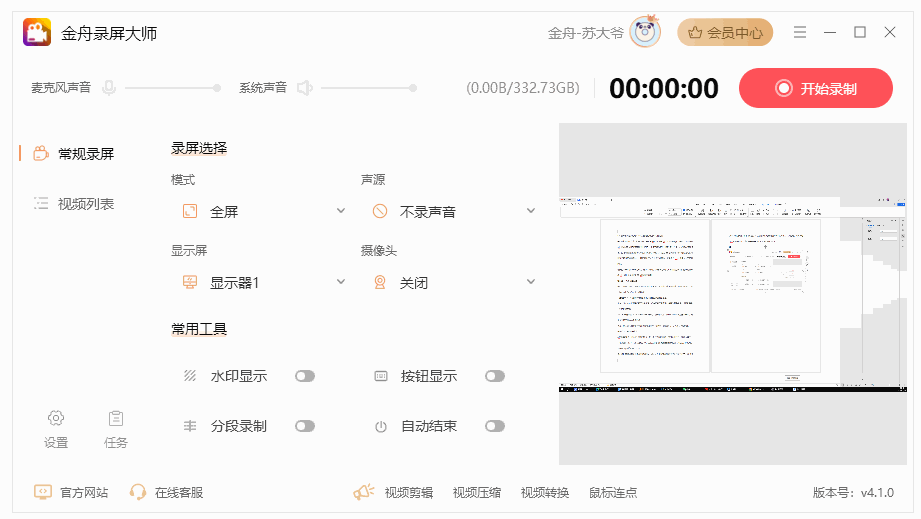
Task: Click the full-screen mode icon beside 全屏
Action: (190, 211)
